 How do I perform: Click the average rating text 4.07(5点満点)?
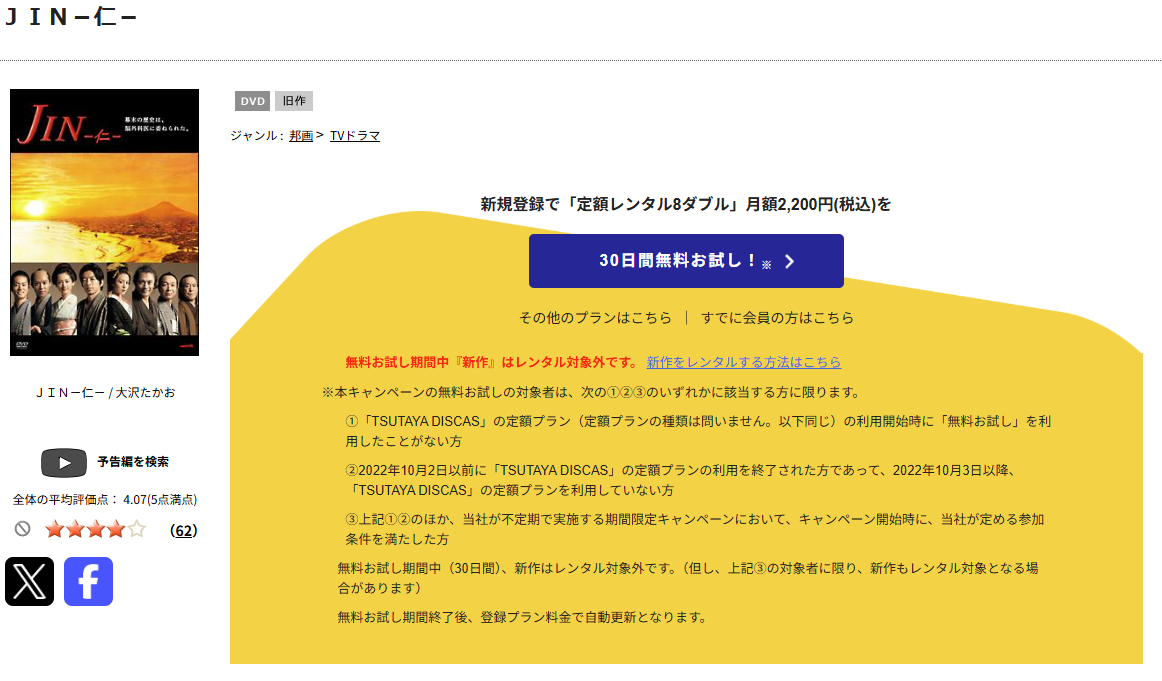tap(160, 500)
